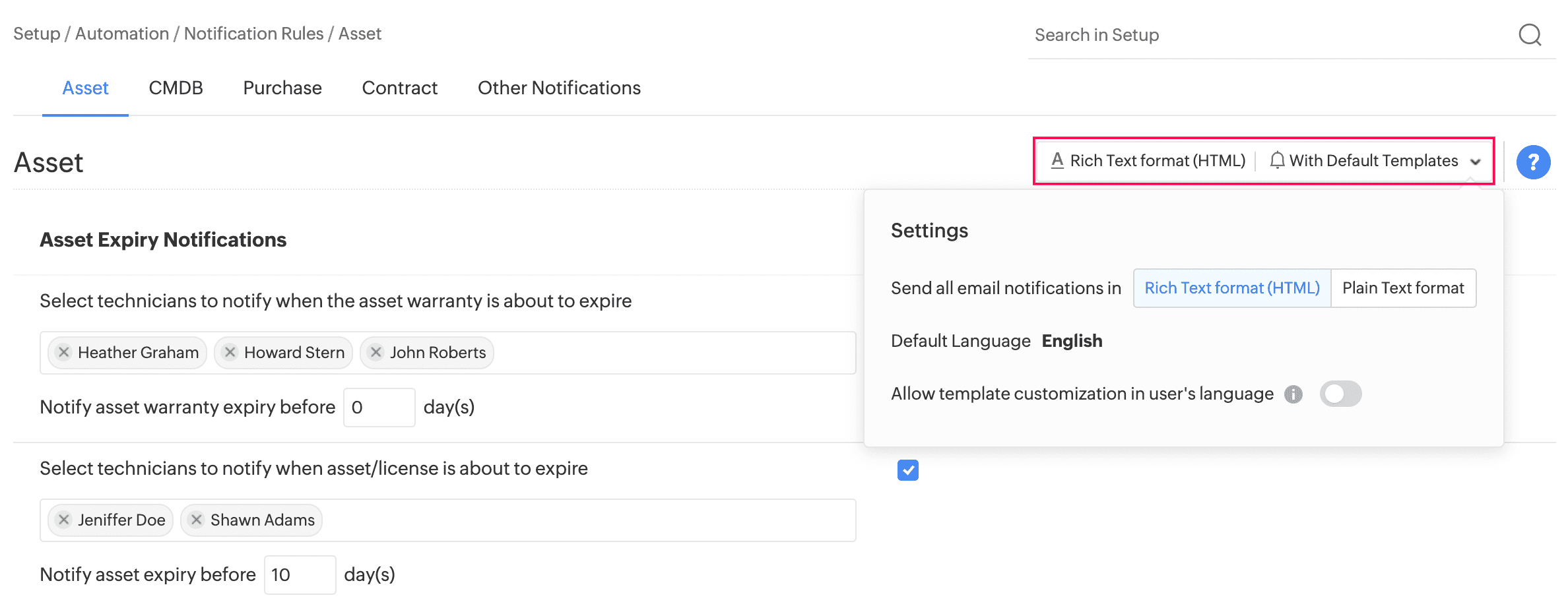This screenshot has width=1568, height=608.
Task: Remove Howard Stern from technicians
Action: click(x=230, y=352)
